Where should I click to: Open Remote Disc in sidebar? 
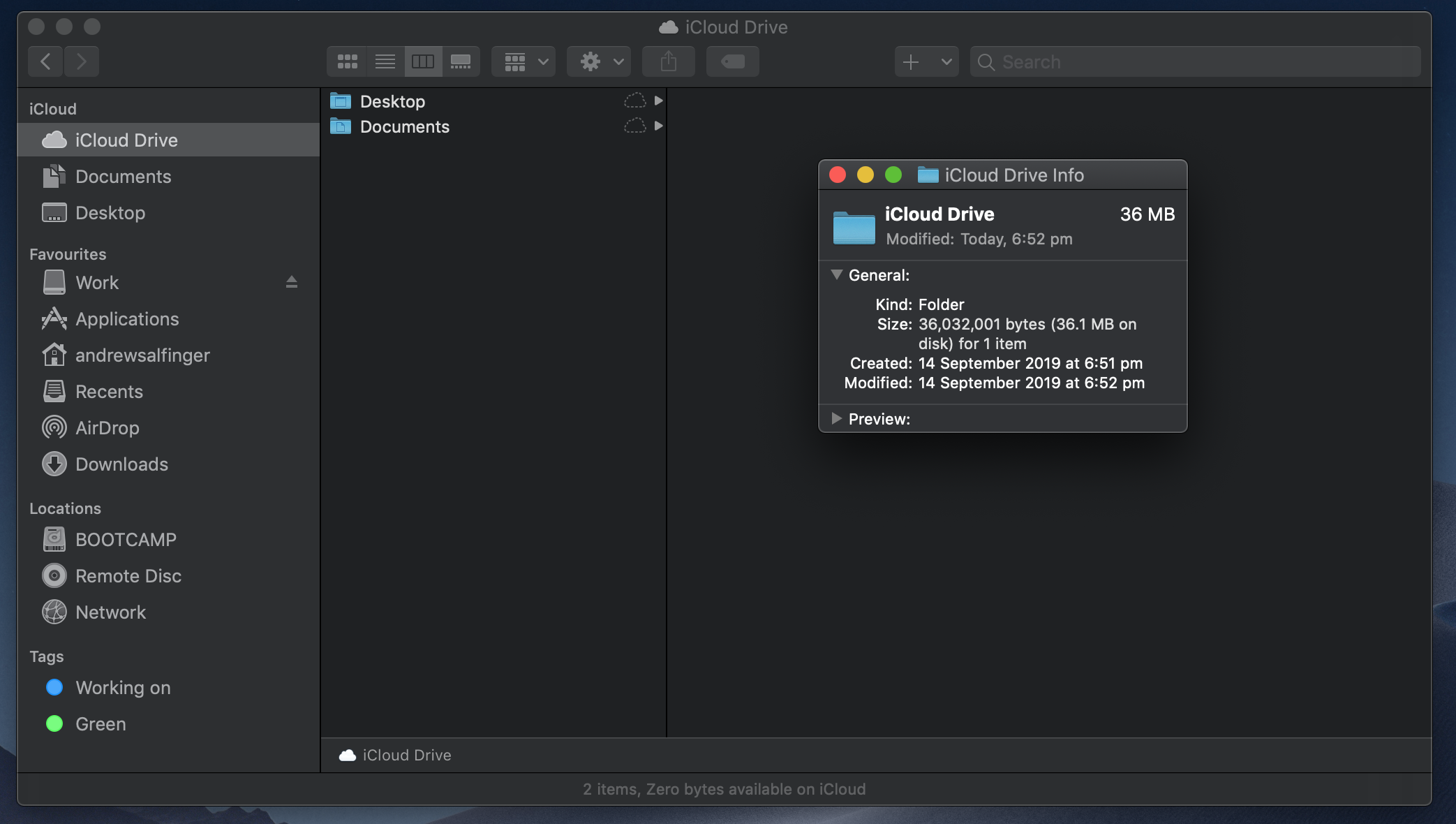point(168,575)
